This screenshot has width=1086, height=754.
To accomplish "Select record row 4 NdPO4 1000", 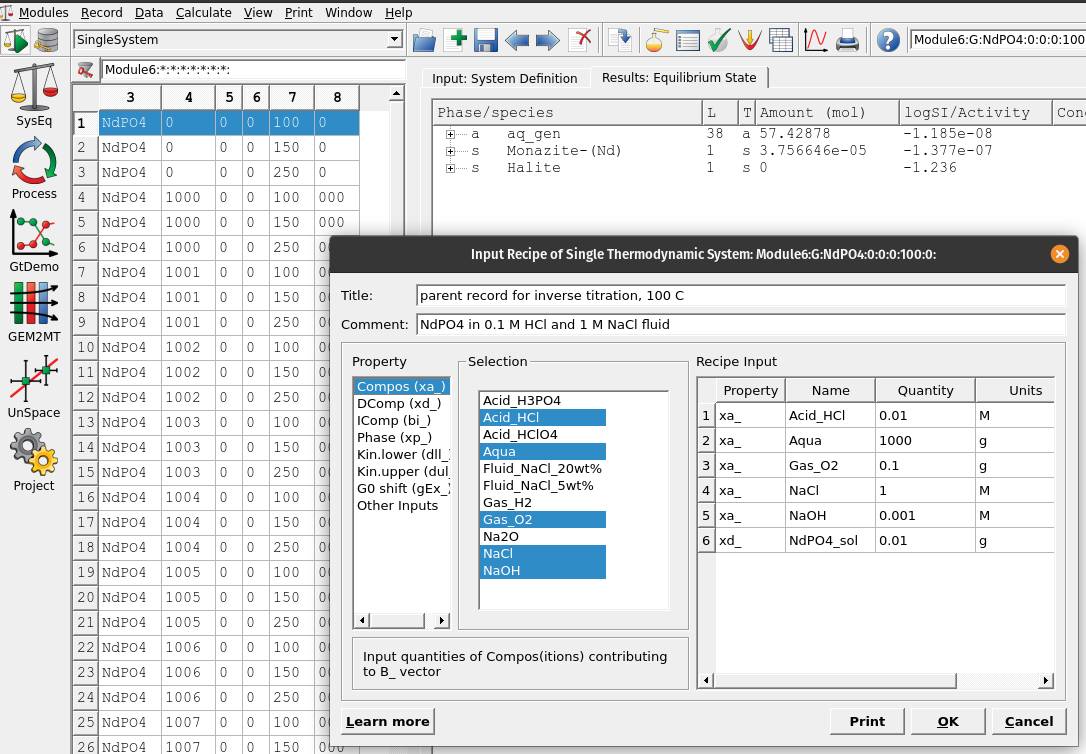I will 229,197.
